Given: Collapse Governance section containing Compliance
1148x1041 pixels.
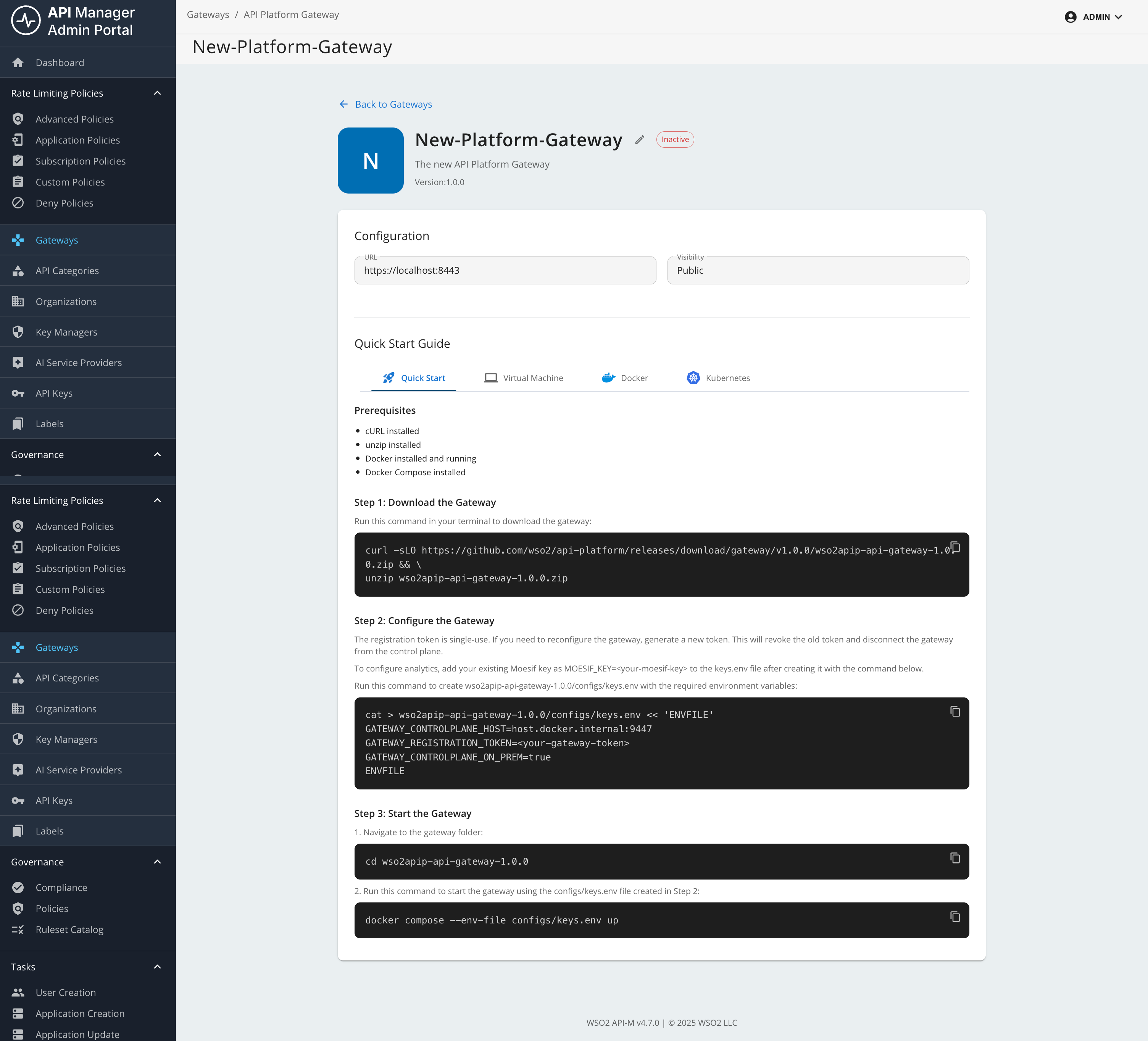Looking at the screenshot, I should [158, 862].
